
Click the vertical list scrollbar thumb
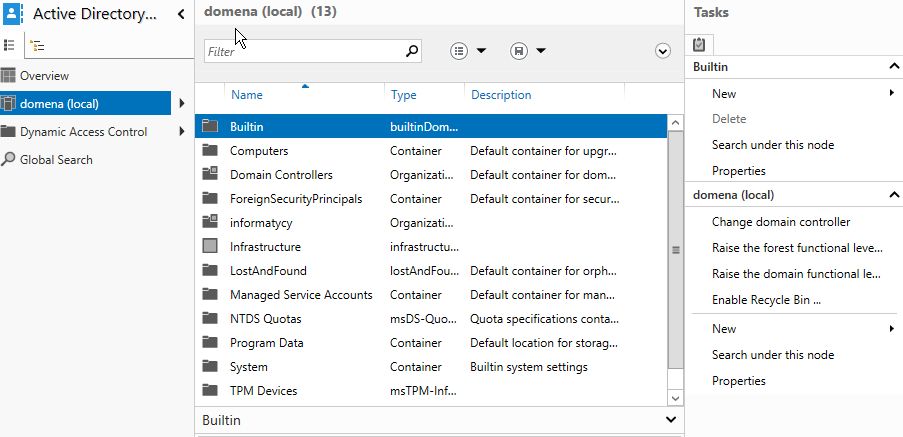(x=676, y=249)
